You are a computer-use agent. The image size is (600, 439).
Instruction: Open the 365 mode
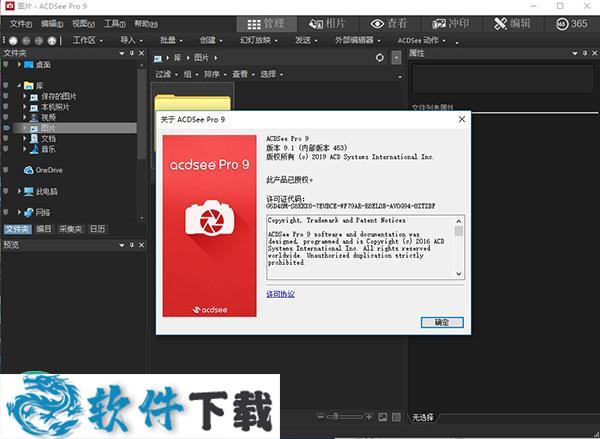[x=572, y=24]
